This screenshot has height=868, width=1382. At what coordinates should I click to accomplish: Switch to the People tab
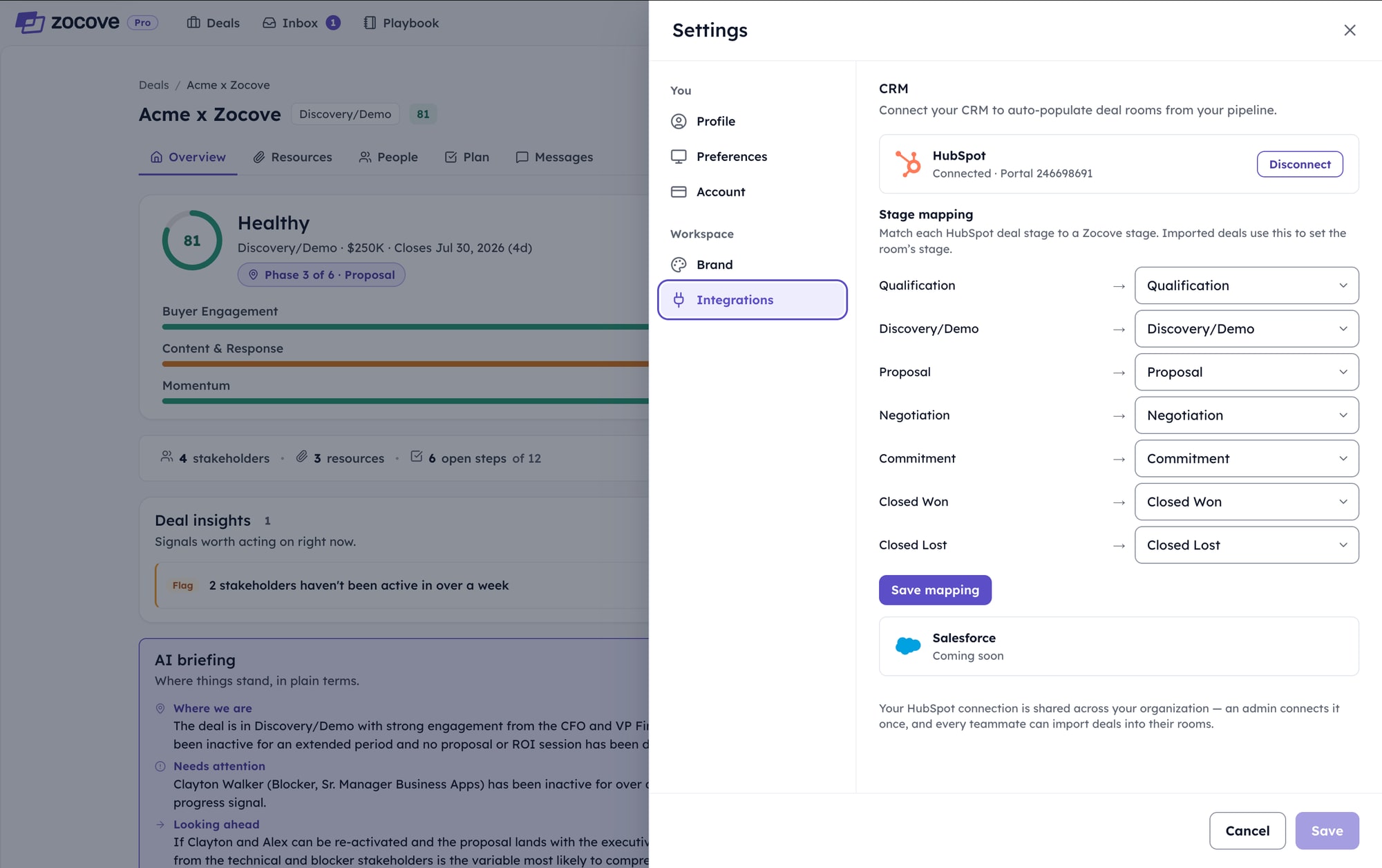[x=388, y=157]
